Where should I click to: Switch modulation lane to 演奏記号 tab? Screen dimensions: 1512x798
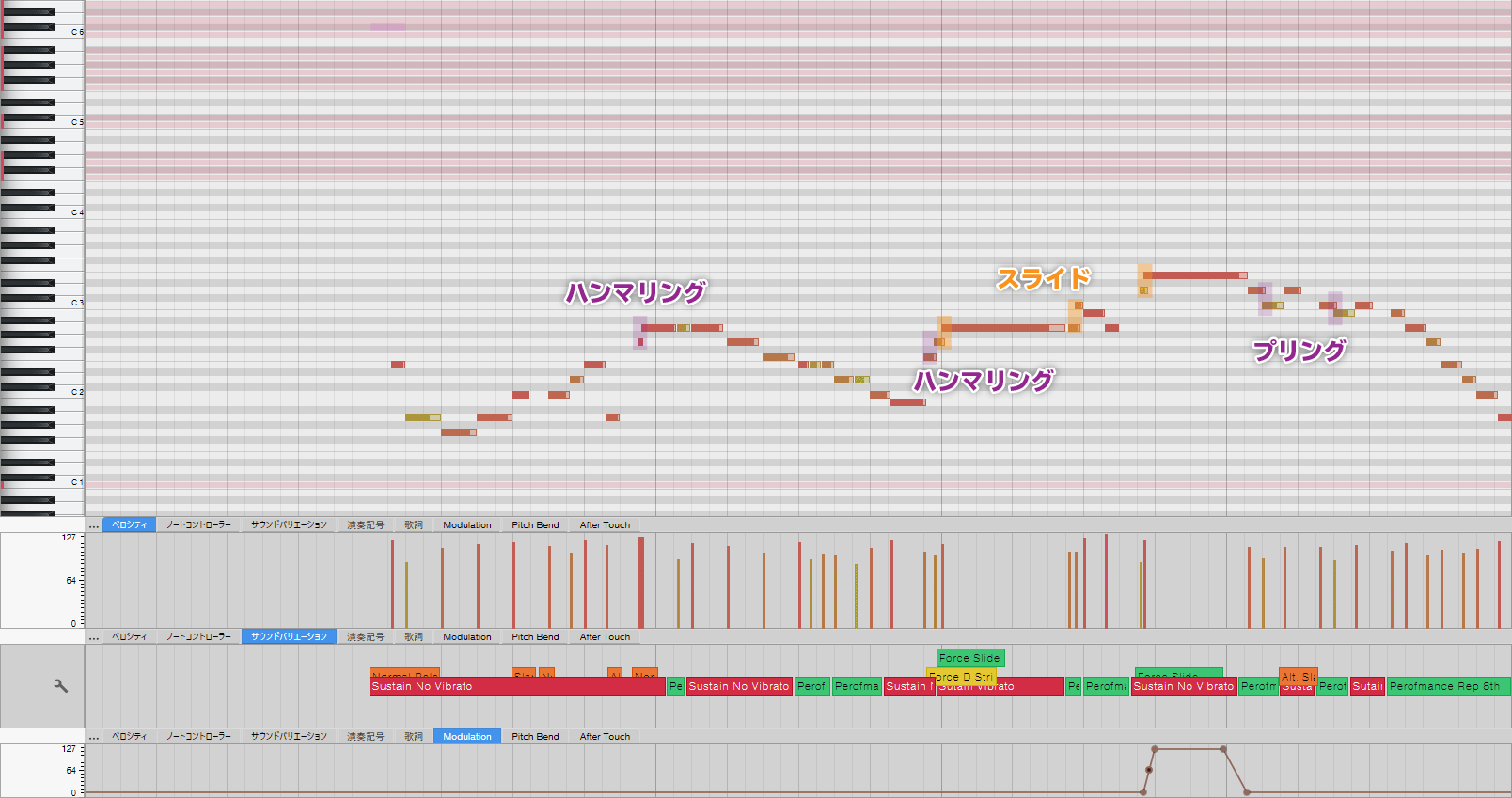[x=366, y=737]
